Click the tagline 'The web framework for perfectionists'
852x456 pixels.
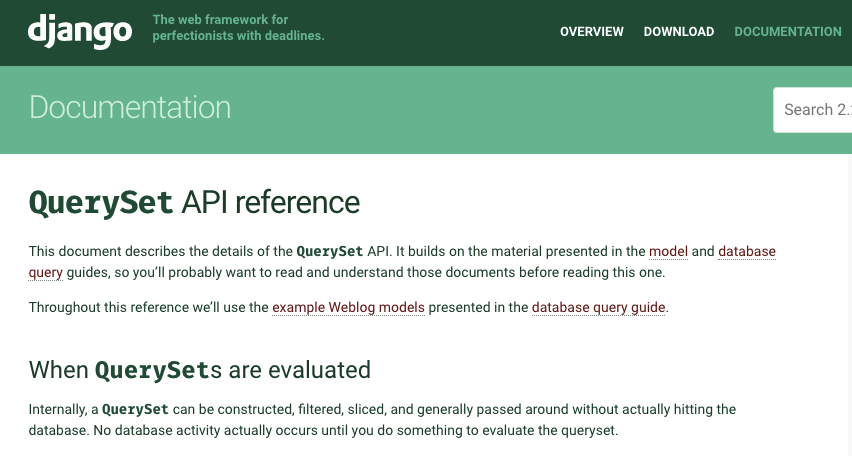point(238,28)
